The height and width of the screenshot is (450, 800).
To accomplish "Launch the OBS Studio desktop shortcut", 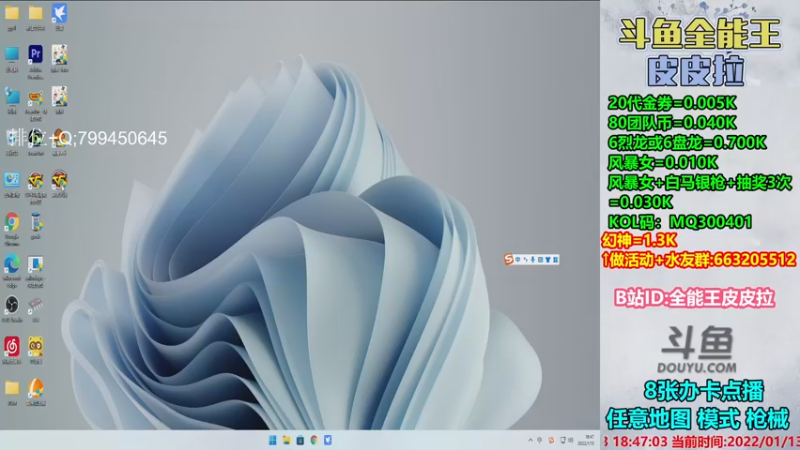I will click(x=12, y=305).
